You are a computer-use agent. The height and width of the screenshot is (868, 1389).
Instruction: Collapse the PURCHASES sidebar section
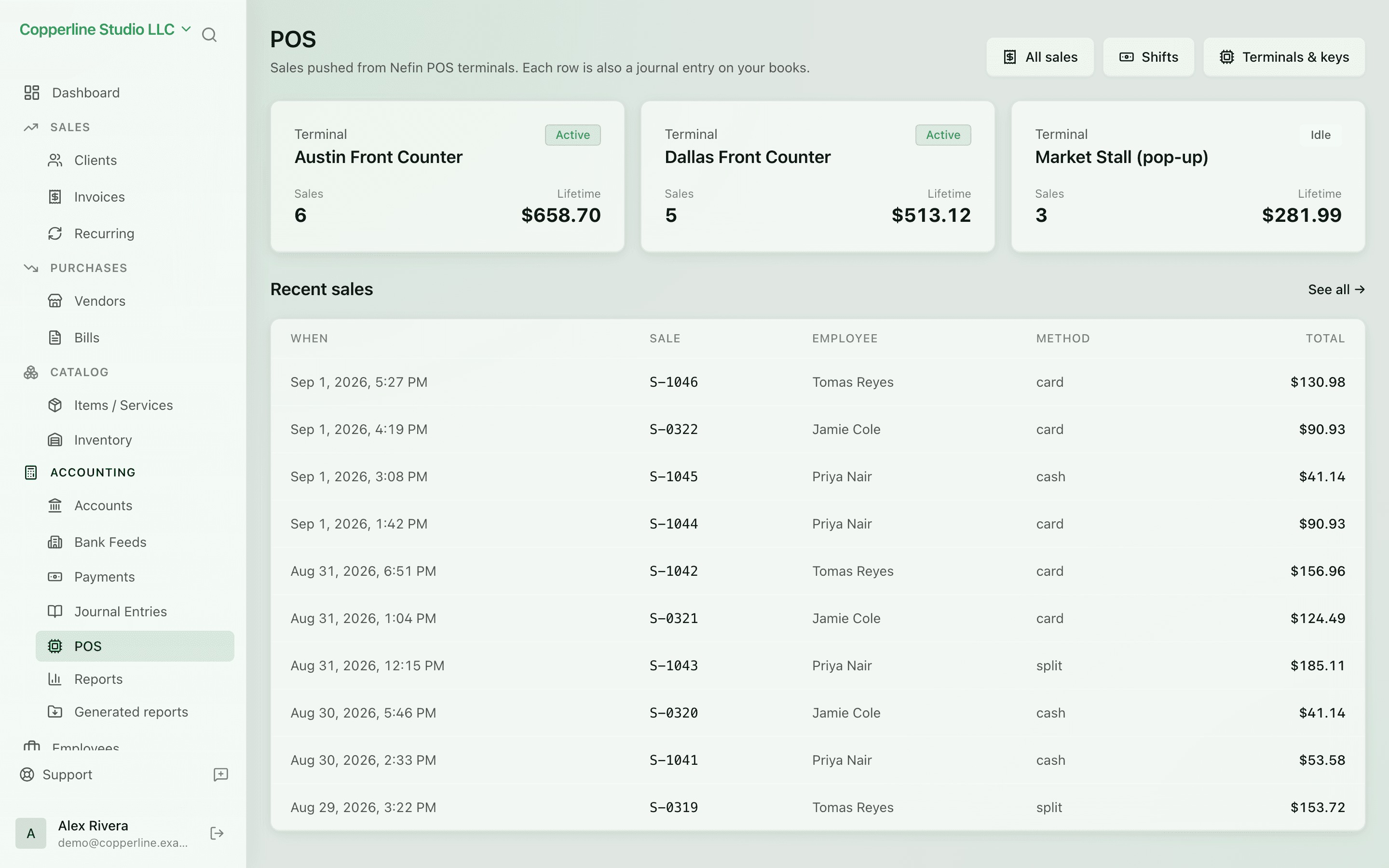(88, 268)
